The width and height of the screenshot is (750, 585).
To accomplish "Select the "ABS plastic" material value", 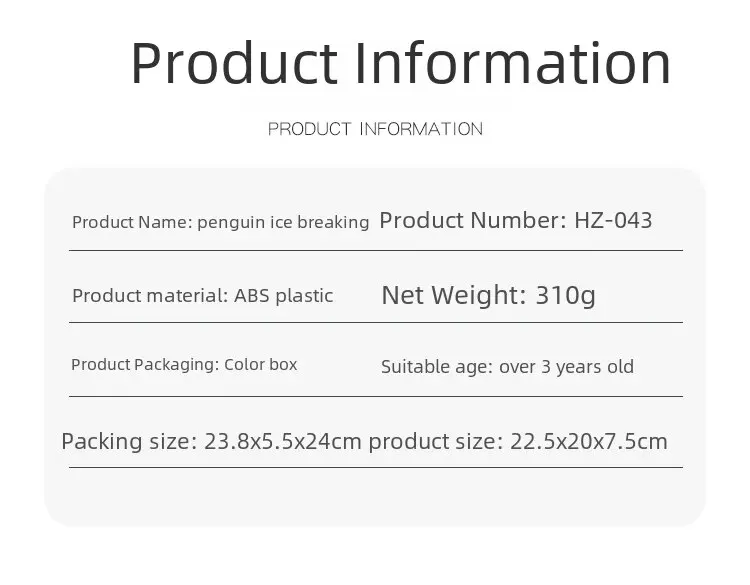I will [284, 296].
